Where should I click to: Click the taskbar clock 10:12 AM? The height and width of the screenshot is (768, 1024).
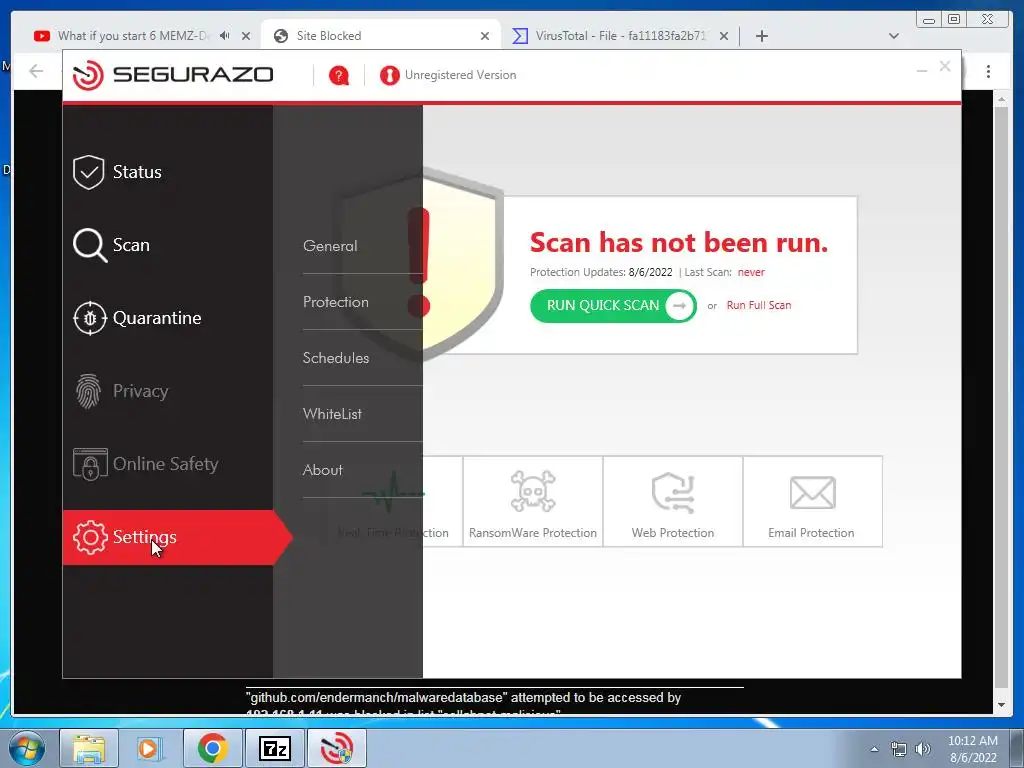click(972, 741)
